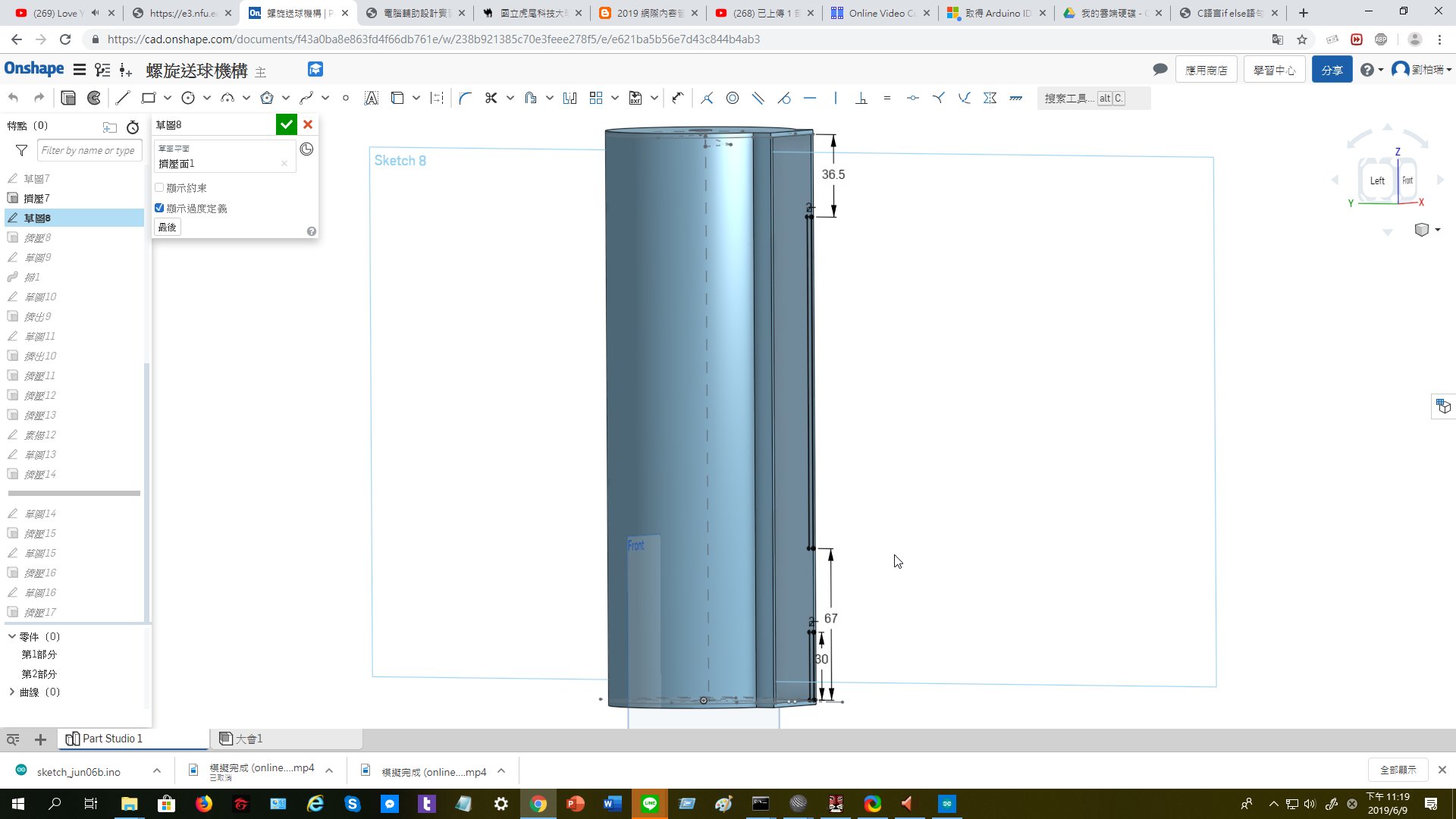1456x819 pixels.
Task: Select the Line sketch tool
Action: click(x=123, y=98)
